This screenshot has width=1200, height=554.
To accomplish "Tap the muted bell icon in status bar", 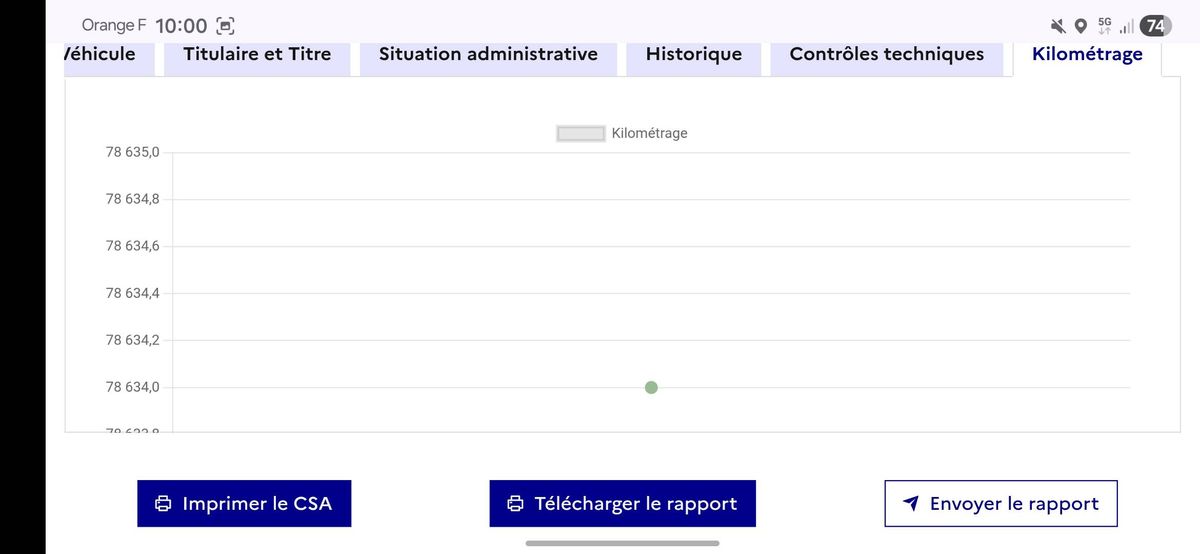I will tap(1058, 26).
